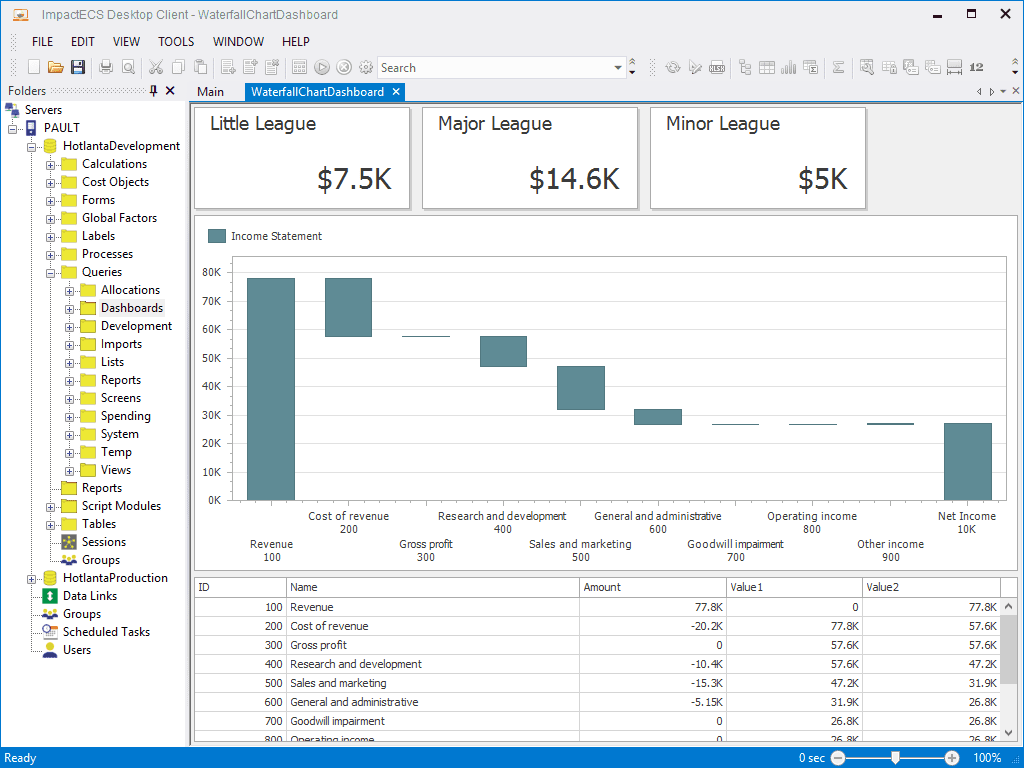Click the scissors Cut icon

[156, 67]
